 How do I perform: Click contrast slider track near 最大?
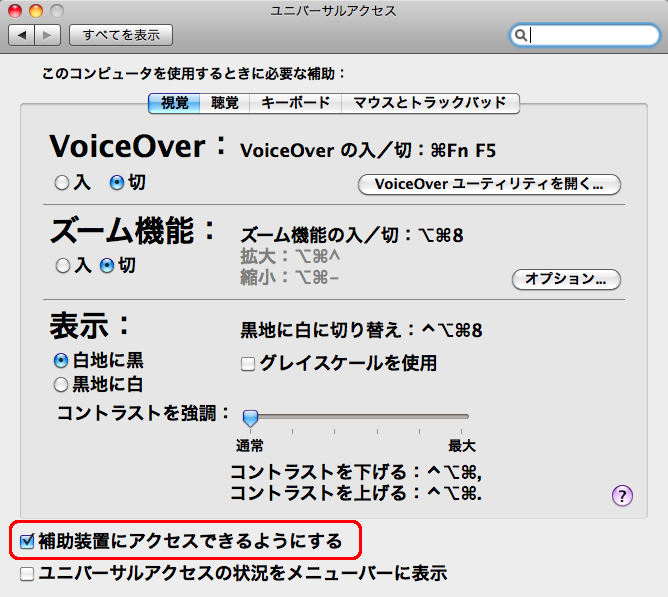click(x=461, y=416)
